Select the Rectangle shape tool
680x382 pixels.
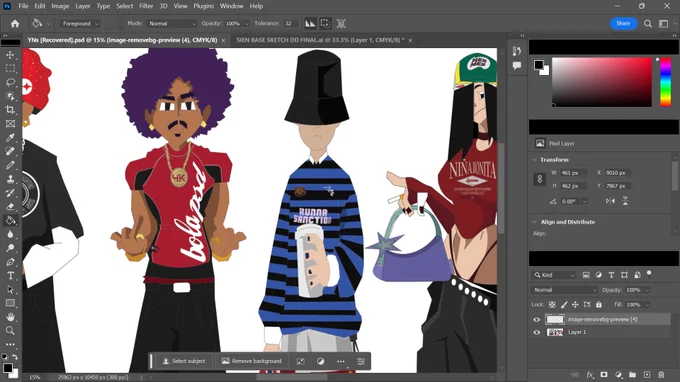coord(10,303)
